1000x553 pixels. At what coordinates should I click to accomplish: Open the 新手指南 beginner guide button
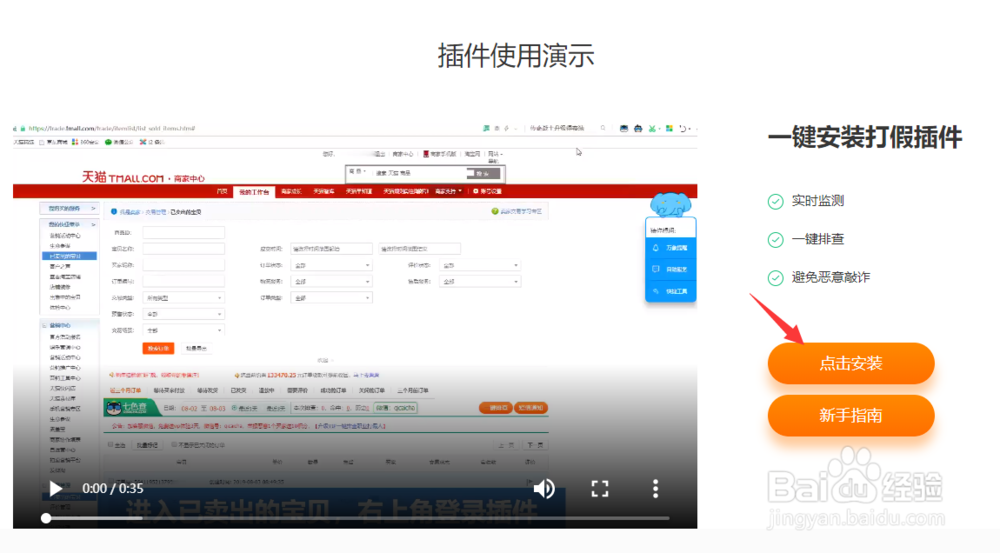pyautogui.click(x=851, y=416)
